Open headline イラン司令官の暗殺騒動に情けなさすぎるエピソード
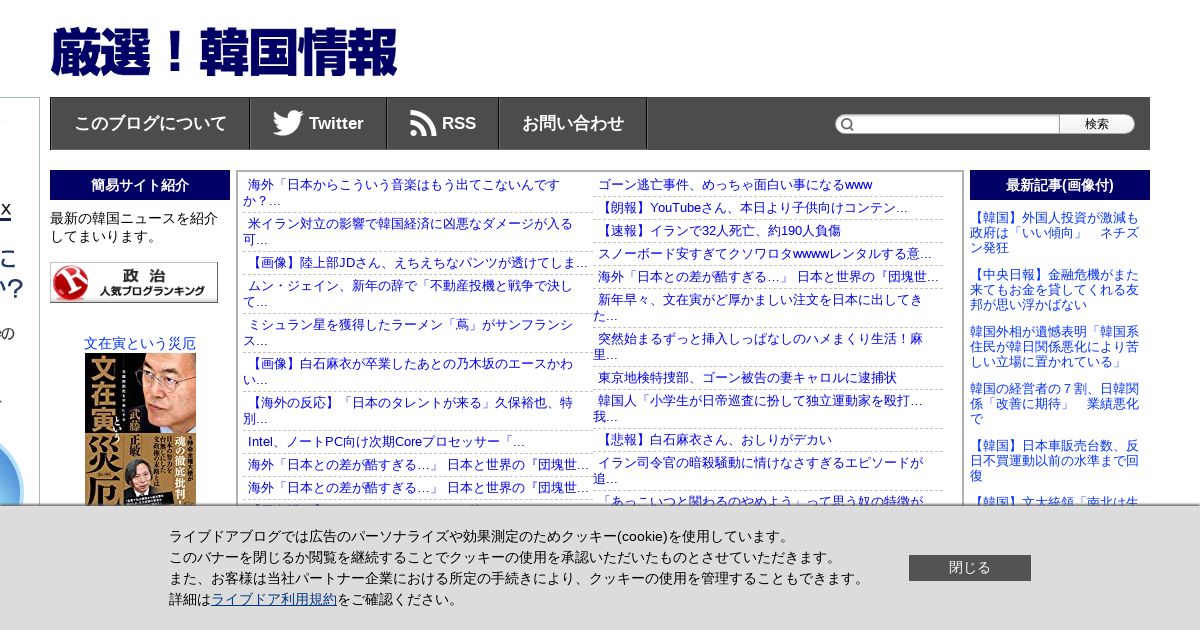This screenshot has height=630, width=1200. pos(760,471)
